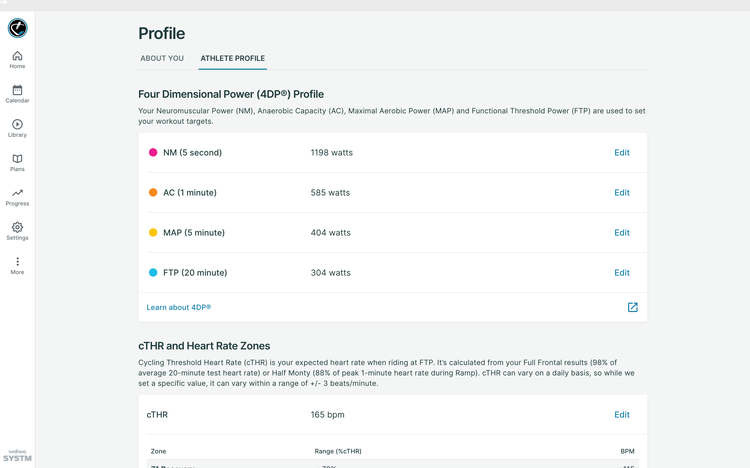Edit the cTHR value
Screen dimensions: 750x468
[622, 415]
